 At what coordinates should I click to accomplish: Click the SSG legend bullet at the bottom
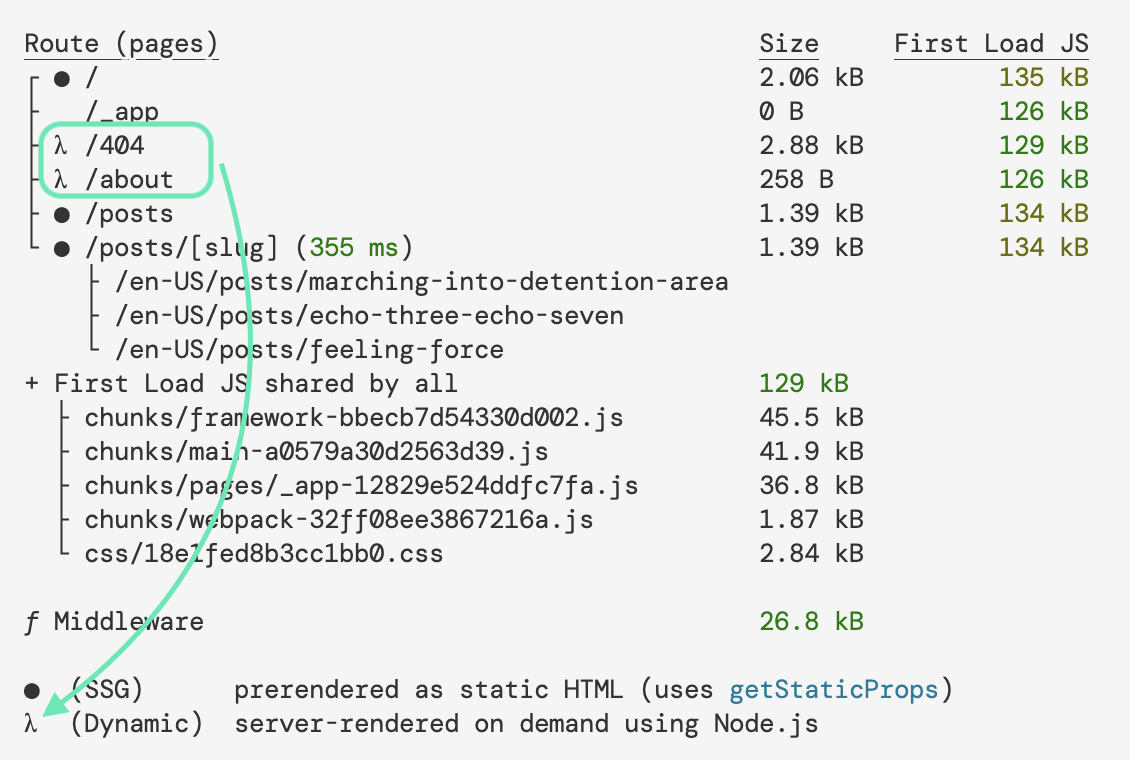32,690
